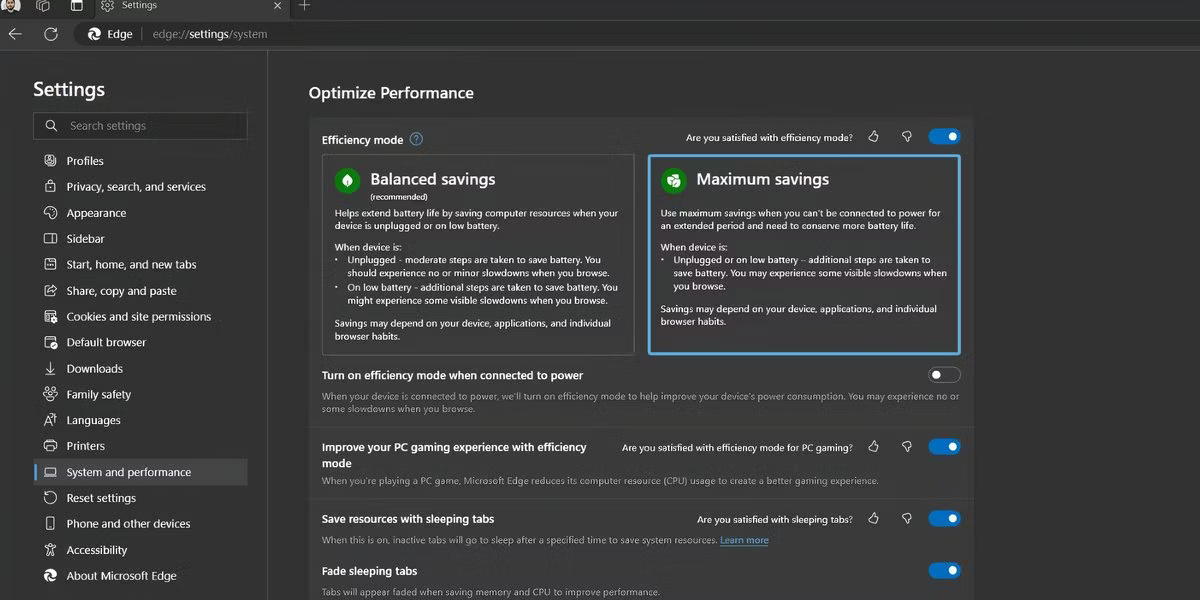Click the efficiency mode help icon
The image size is (1200, 600).
[417, 139]
